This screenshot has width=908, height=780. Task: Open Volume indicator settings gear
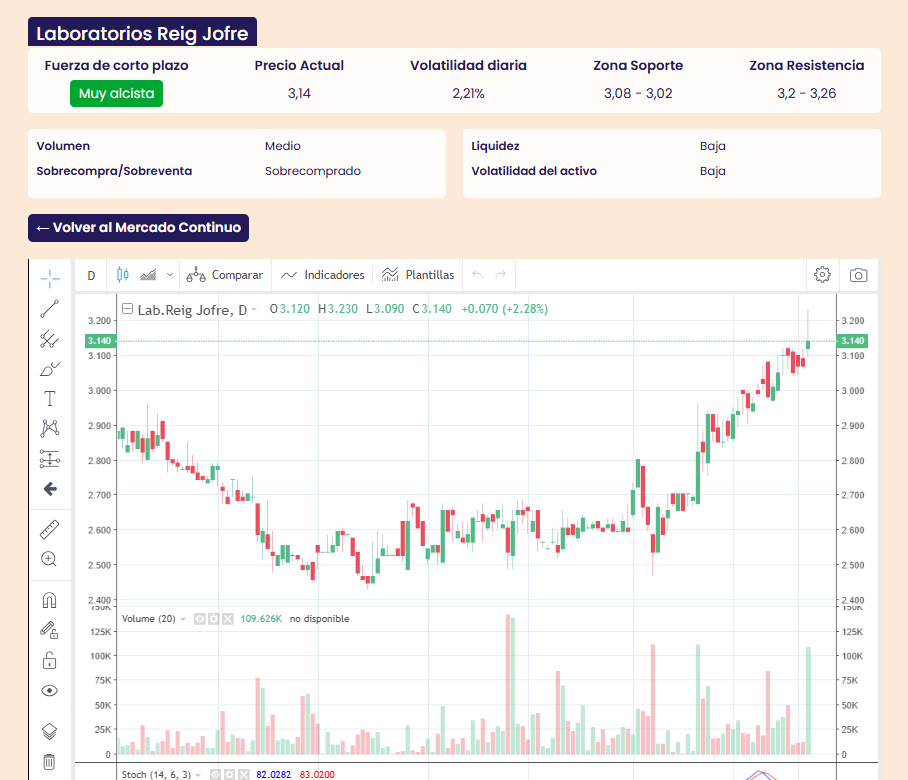214,619
